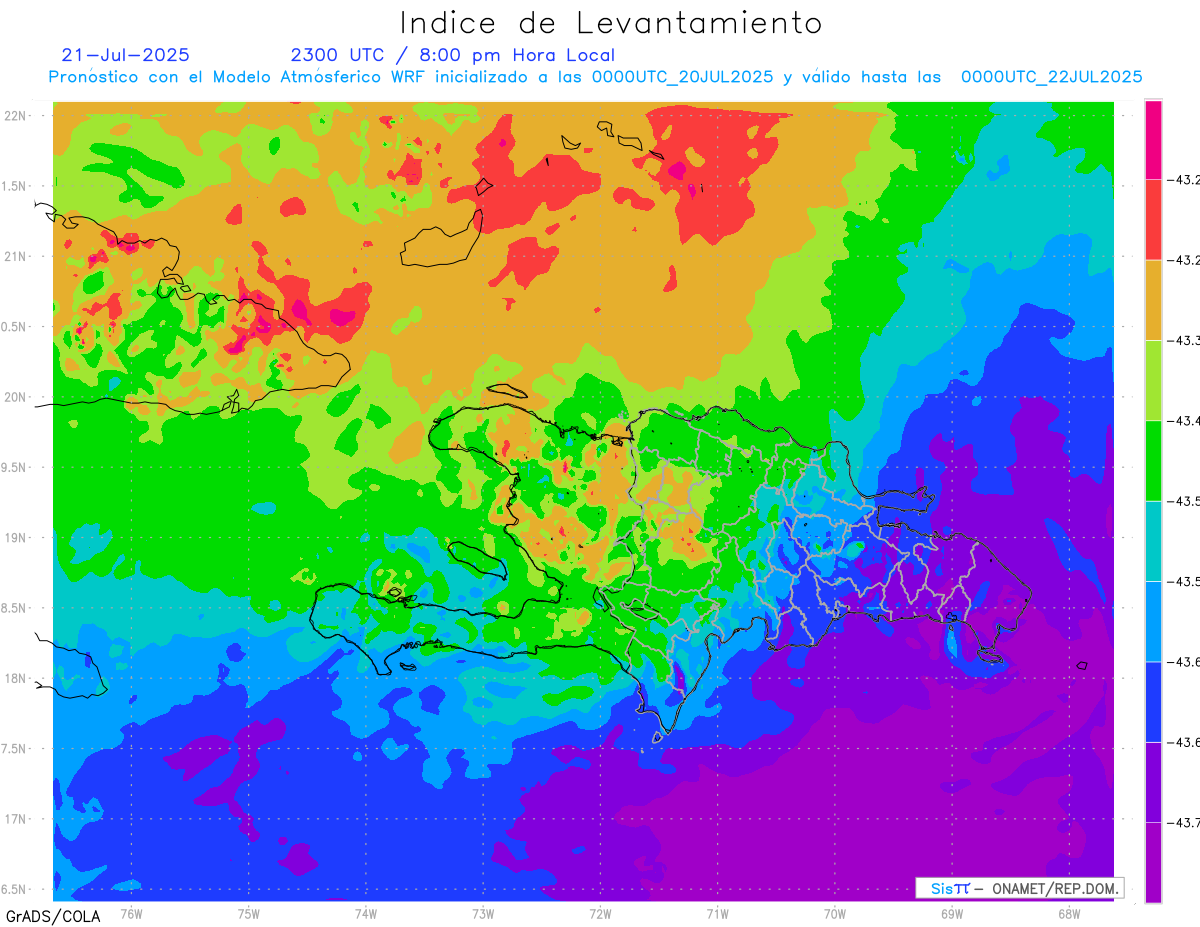The width and height of the screenshot is (1200, 927).
Task: Click the magenta swatch on the color bar
Action: [1153, 140]
